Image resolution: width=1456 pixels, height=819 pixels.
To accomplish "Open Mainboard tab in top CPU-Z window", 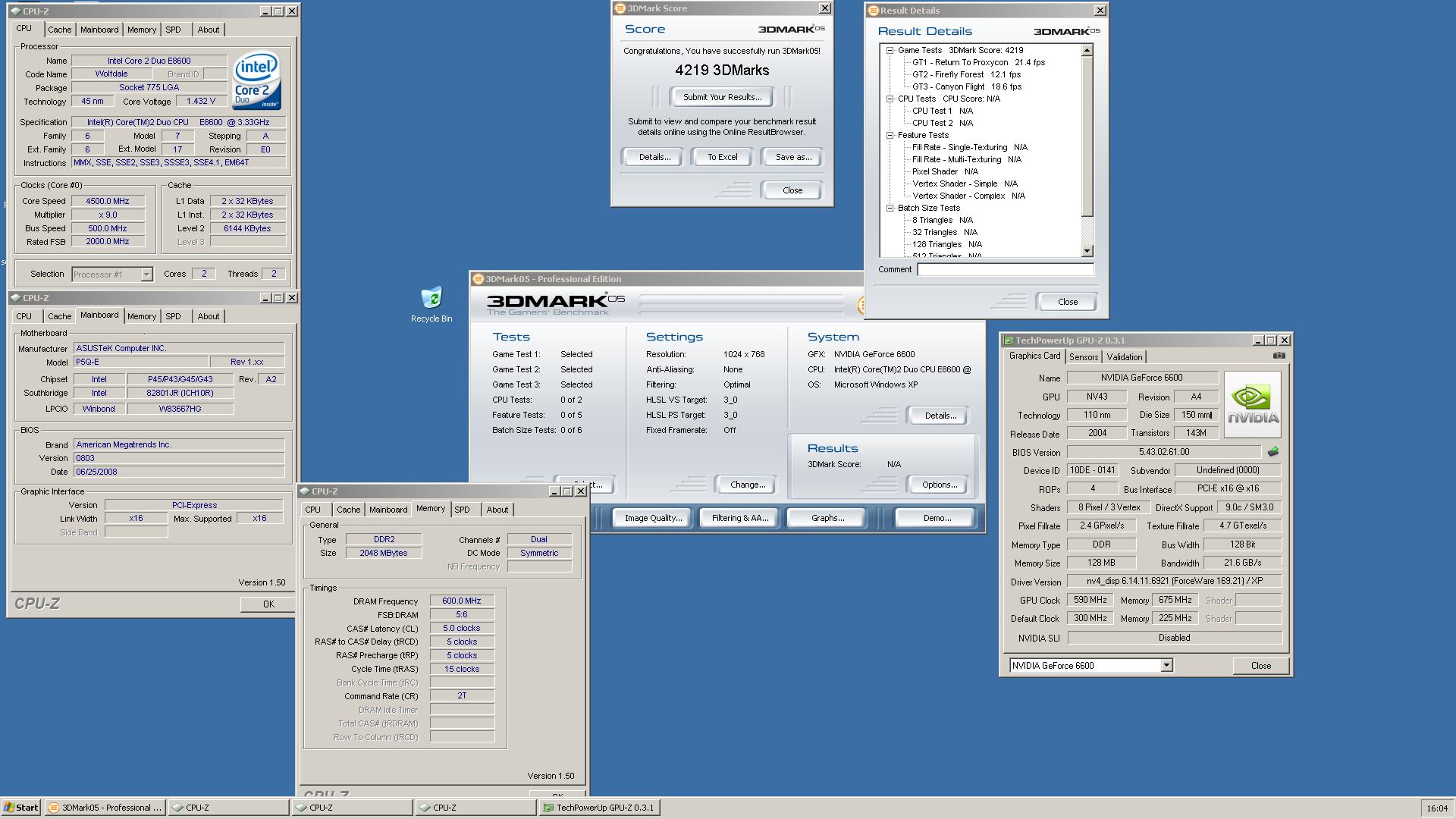I will tap(99, 30).
